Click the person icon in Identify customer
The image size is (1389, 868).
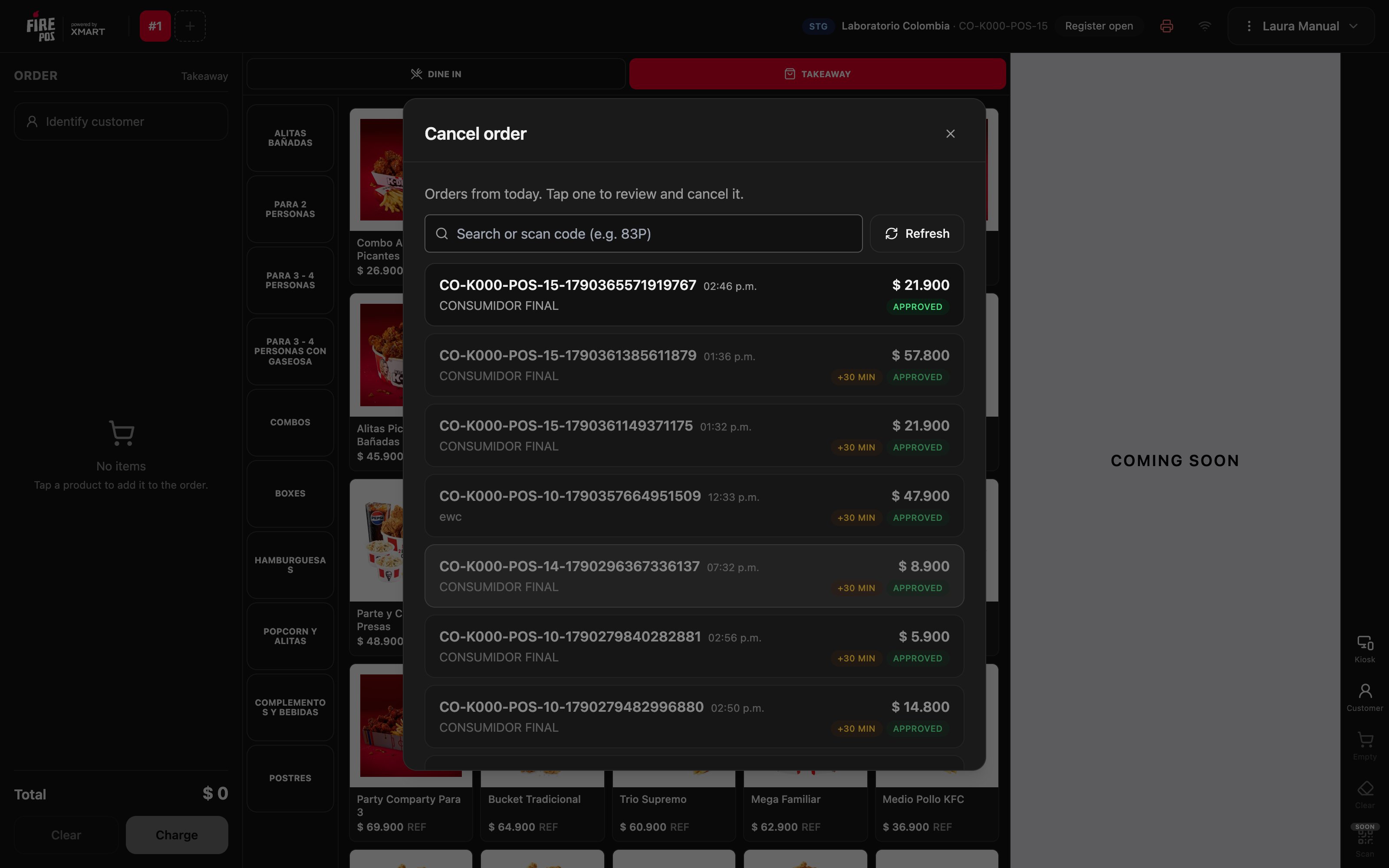tap(32, 122)
